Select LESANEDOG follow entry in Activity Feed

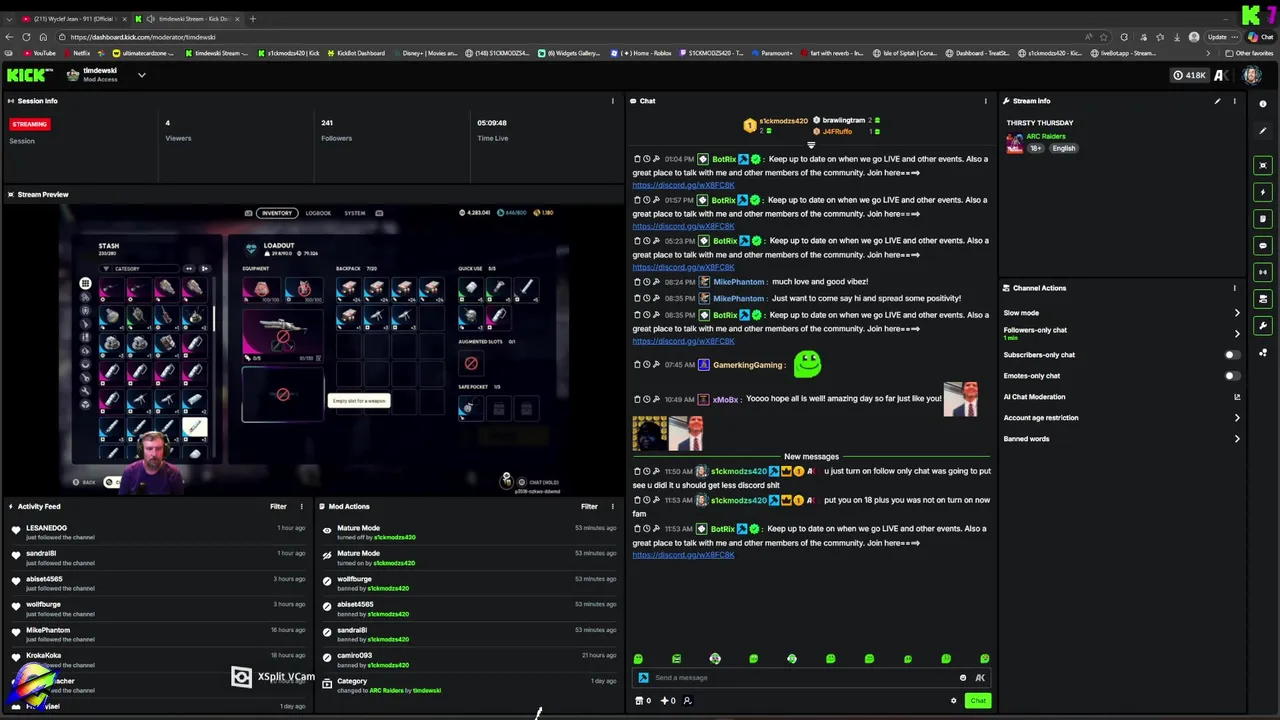pos(160,532)
